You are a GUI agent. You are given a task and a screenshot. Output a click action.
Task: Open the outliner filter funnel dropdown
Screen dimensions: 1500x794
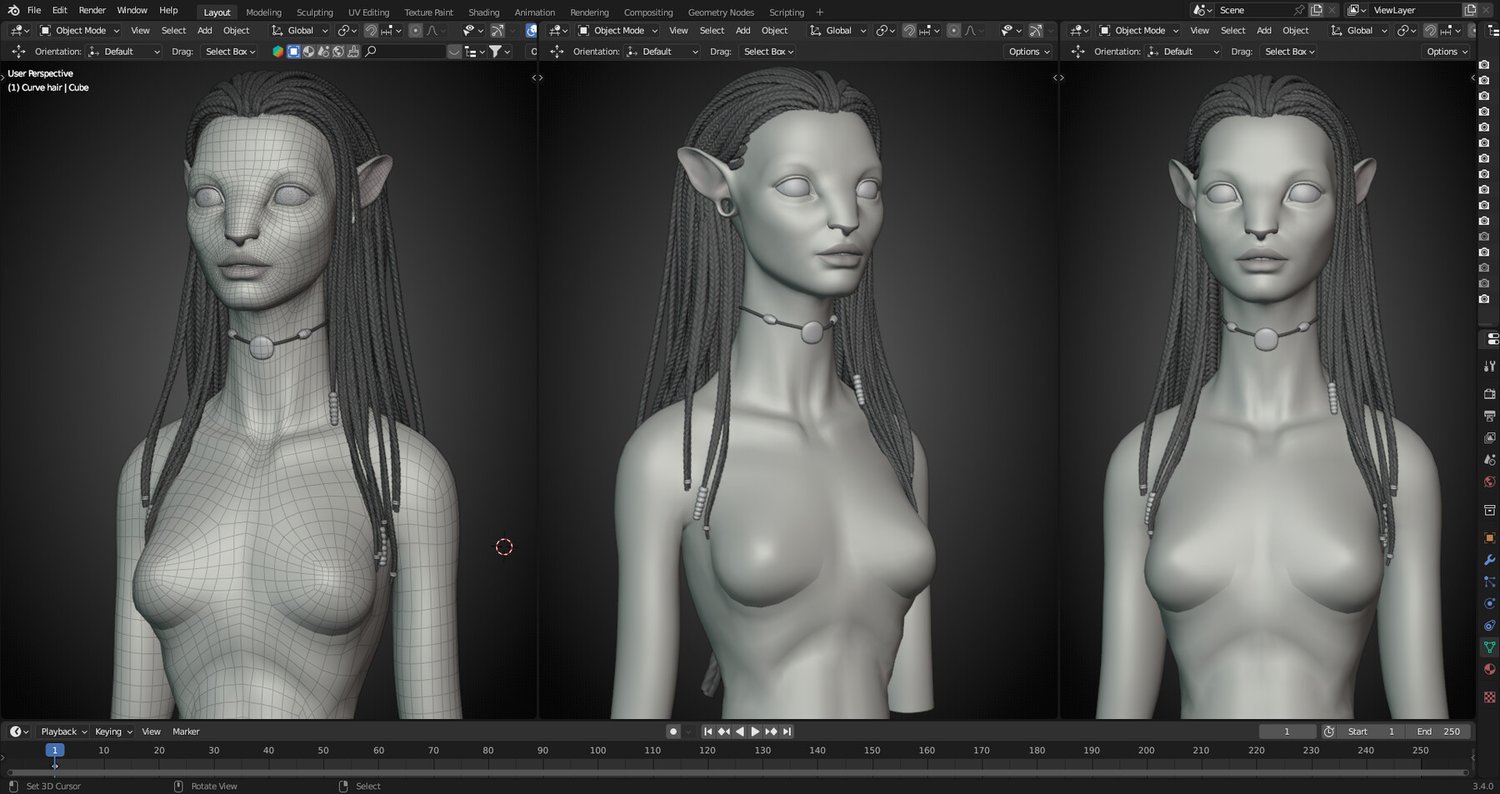[499, 51]
